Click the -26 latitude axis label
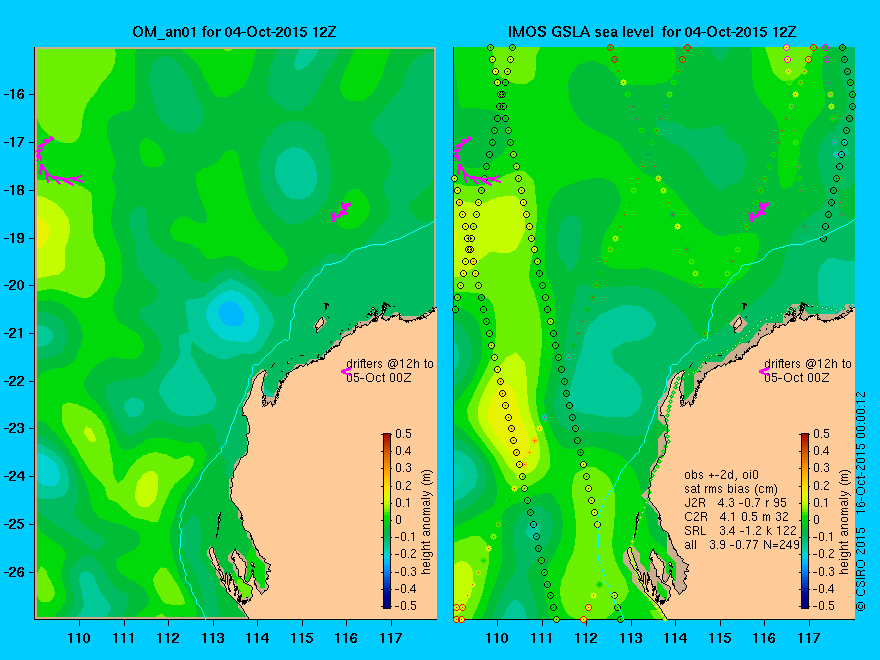880x660 pixels. (14, 572)
